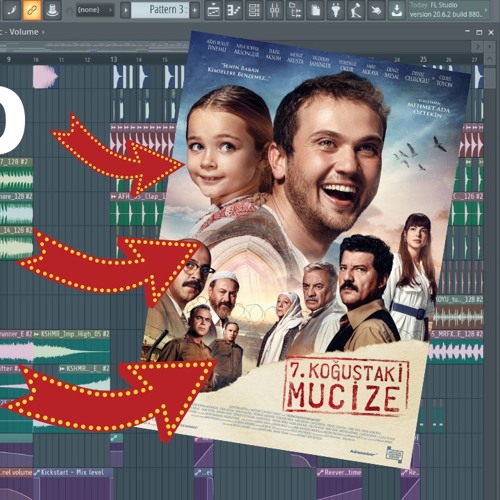Screen dimensions: 500x500
Task: Open the Channel rack view icon
Action: pos(254,10)
